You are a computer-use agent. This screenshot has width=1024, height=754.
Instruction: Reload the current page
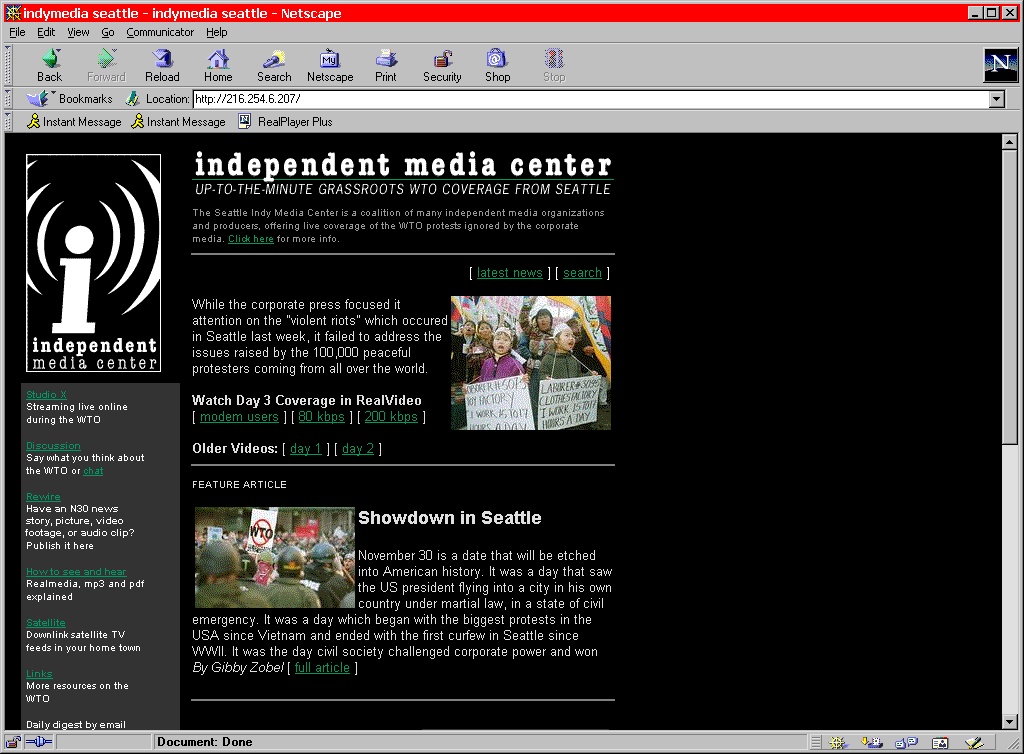[162, 65]
